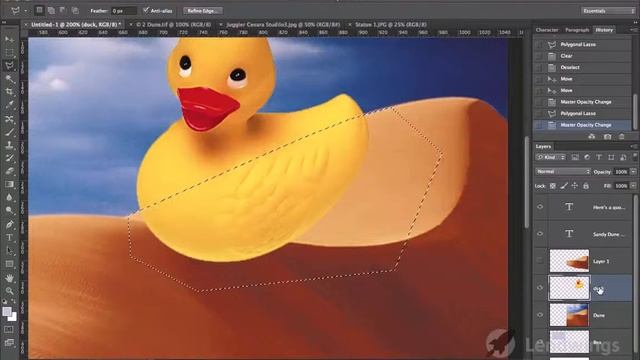Click New Selection mode in options bar
This screenshot has width=640, height=360.
click(39, 11)
